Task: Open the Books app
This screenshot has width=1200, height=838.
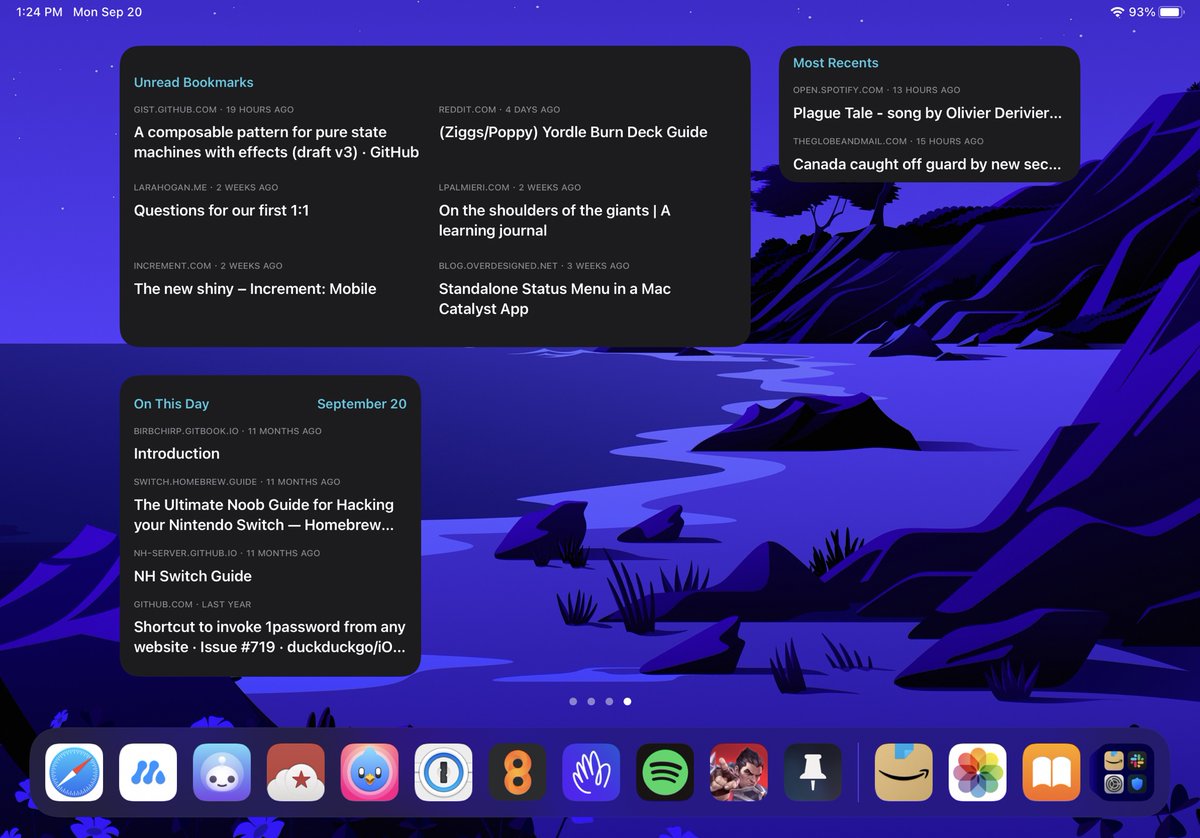Action: (x=1052, y=772)
